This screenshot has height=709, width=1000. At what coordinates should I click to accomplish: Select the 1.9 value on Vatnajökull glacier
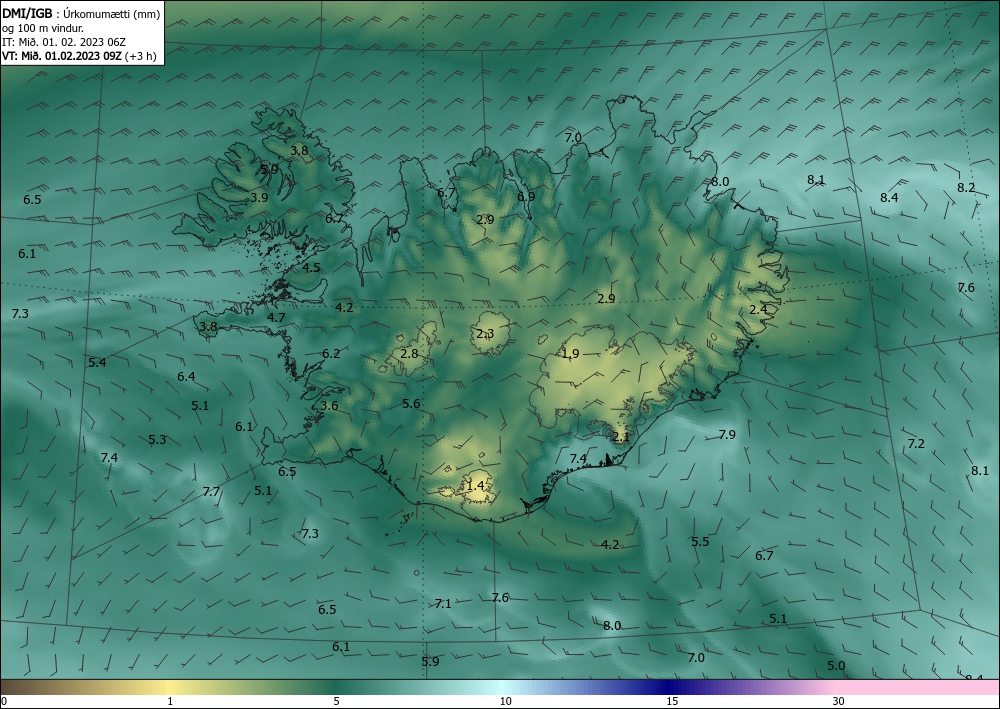(x=570, y=354)
